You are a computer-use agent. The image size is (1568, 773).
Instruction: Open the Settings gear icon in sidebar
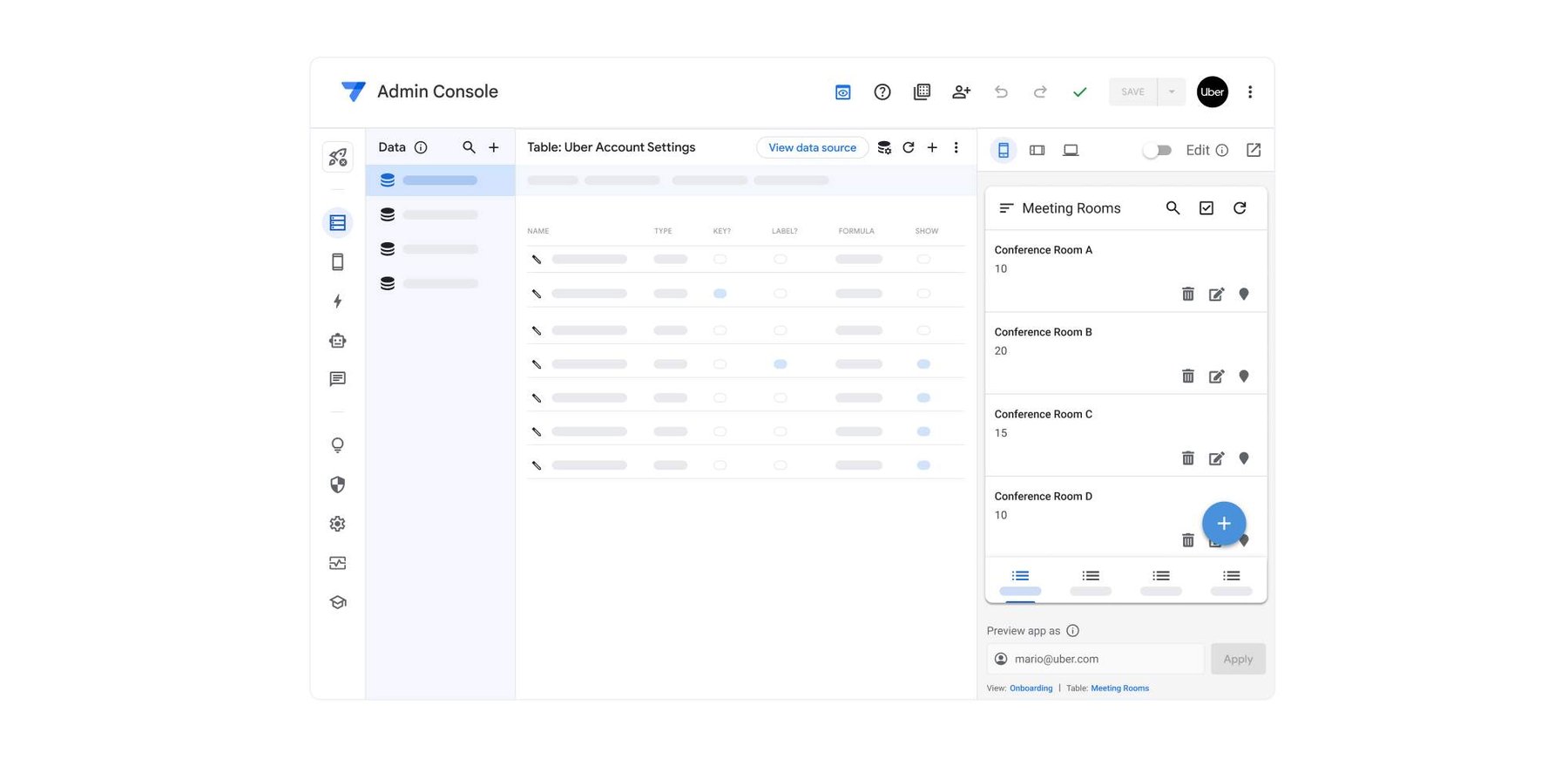[x=337, y=524]
